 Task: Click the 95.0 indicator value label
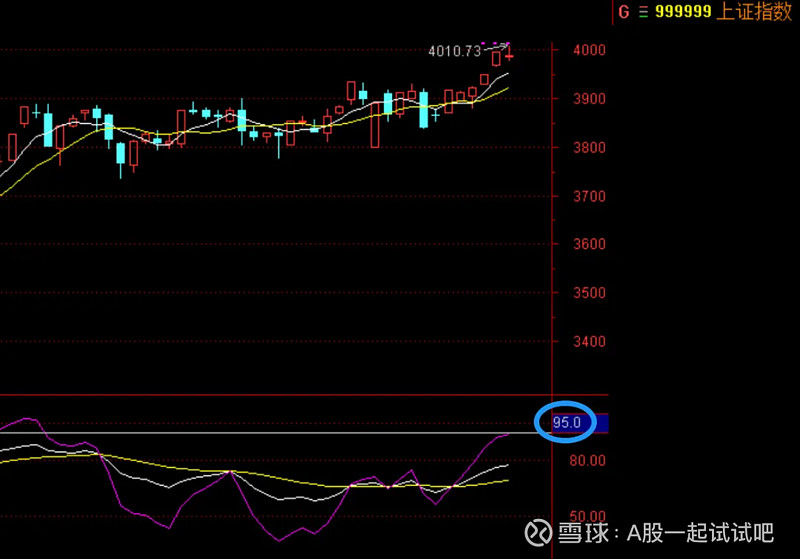567,423
